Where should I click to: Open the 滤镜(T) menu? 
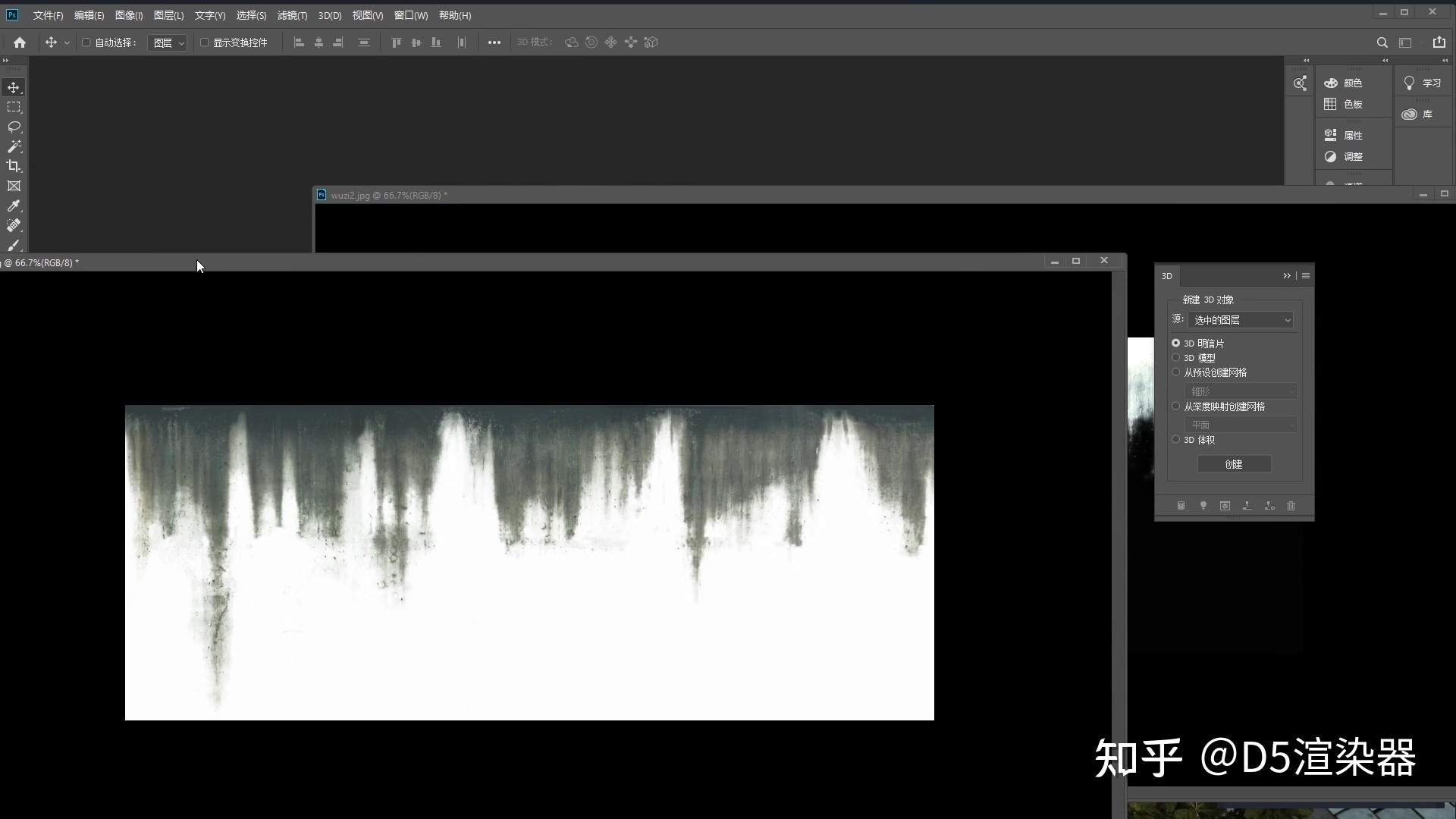tap(292, 15)
